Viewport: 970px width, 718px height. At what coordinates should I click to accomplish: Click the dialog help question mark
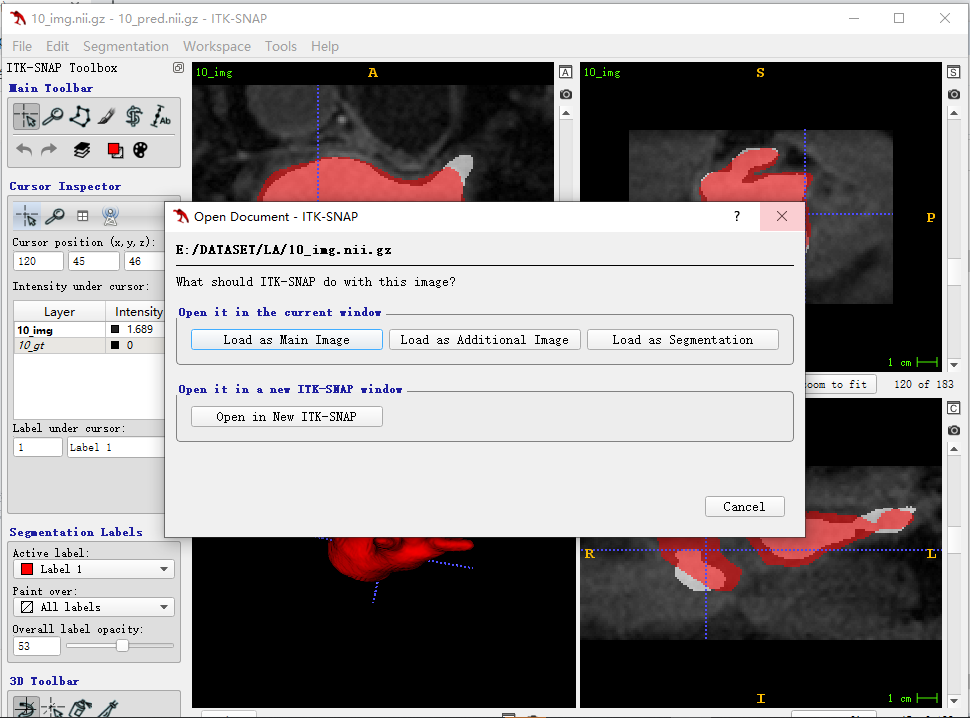pos(736,216)
